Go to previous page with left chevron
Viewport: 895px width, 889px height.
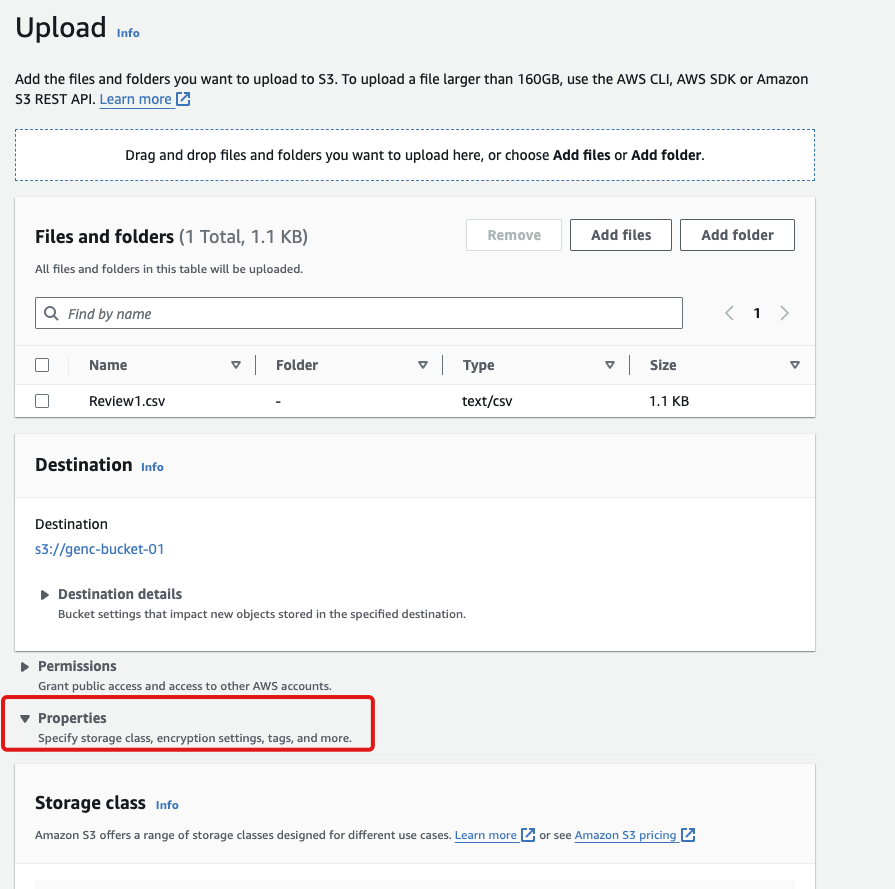coord(729,313)
